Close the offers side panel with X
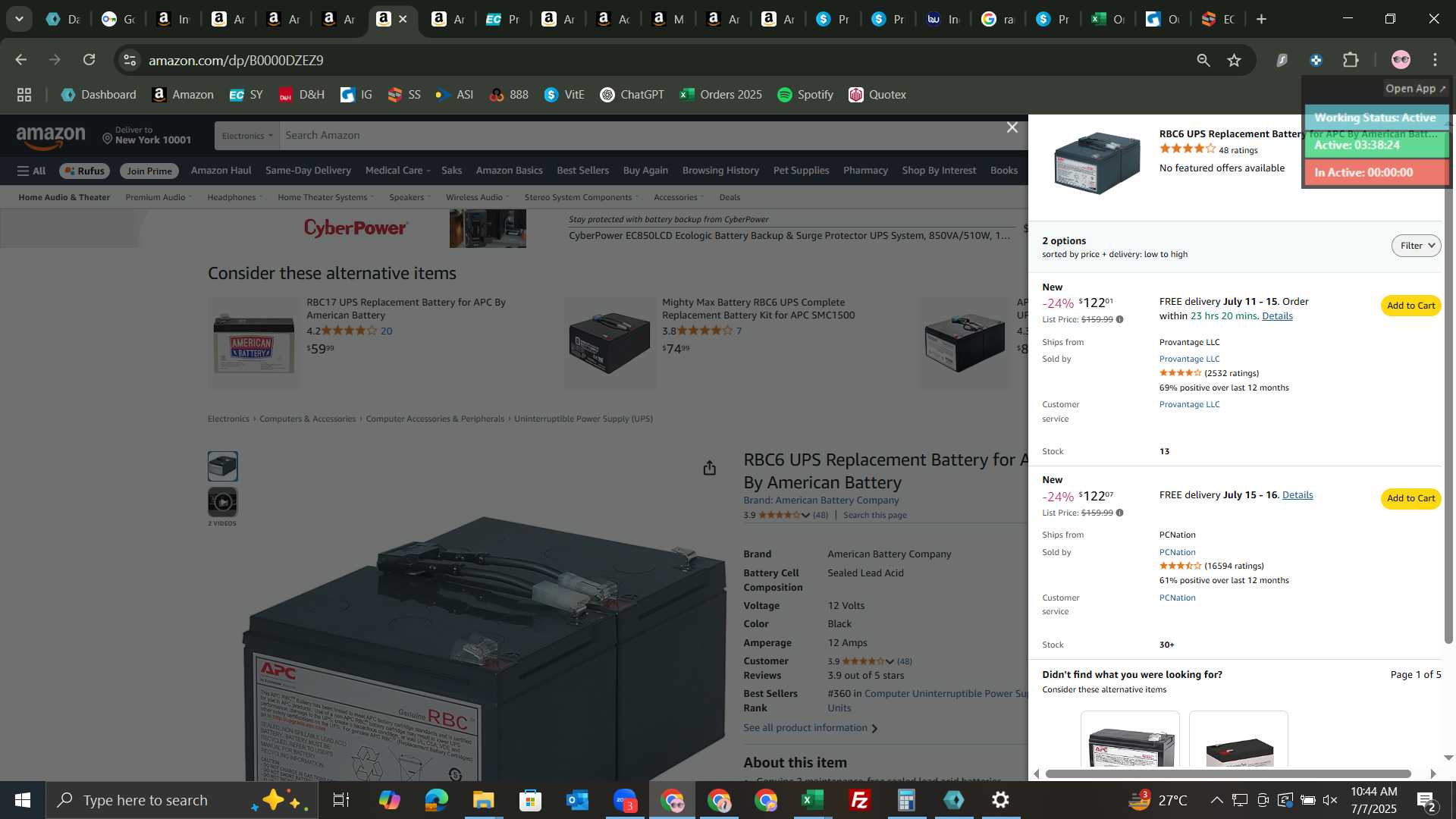This screenshot has height=819, width=1456. pos(1012,127)
